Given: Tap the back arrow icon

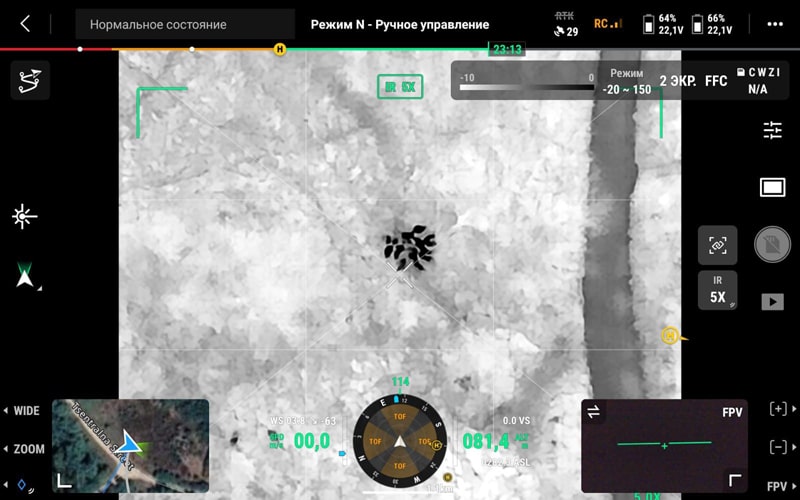Looking at the screenshot, I should coord(25,24).
